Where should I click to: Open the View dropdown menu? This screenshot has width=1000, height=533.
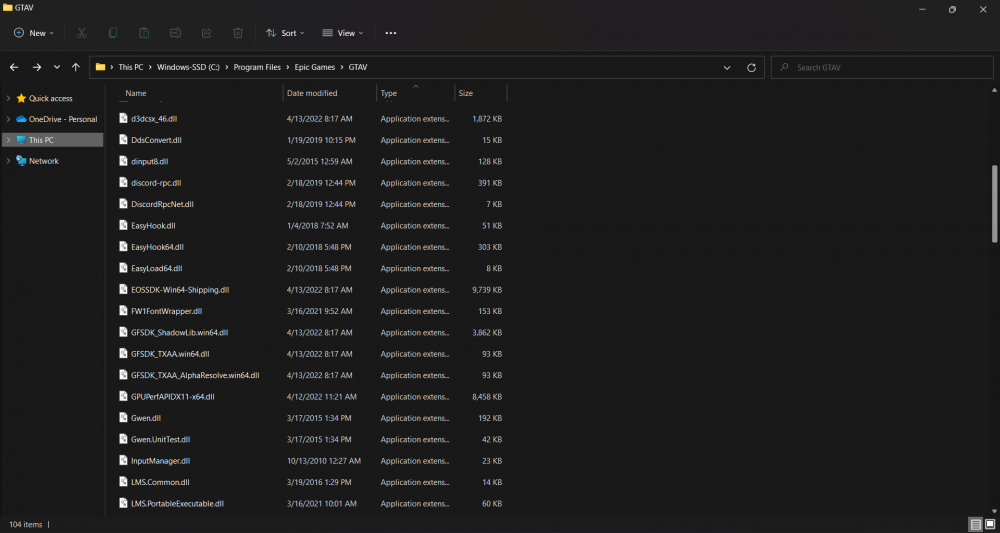(x=342, y=33)
